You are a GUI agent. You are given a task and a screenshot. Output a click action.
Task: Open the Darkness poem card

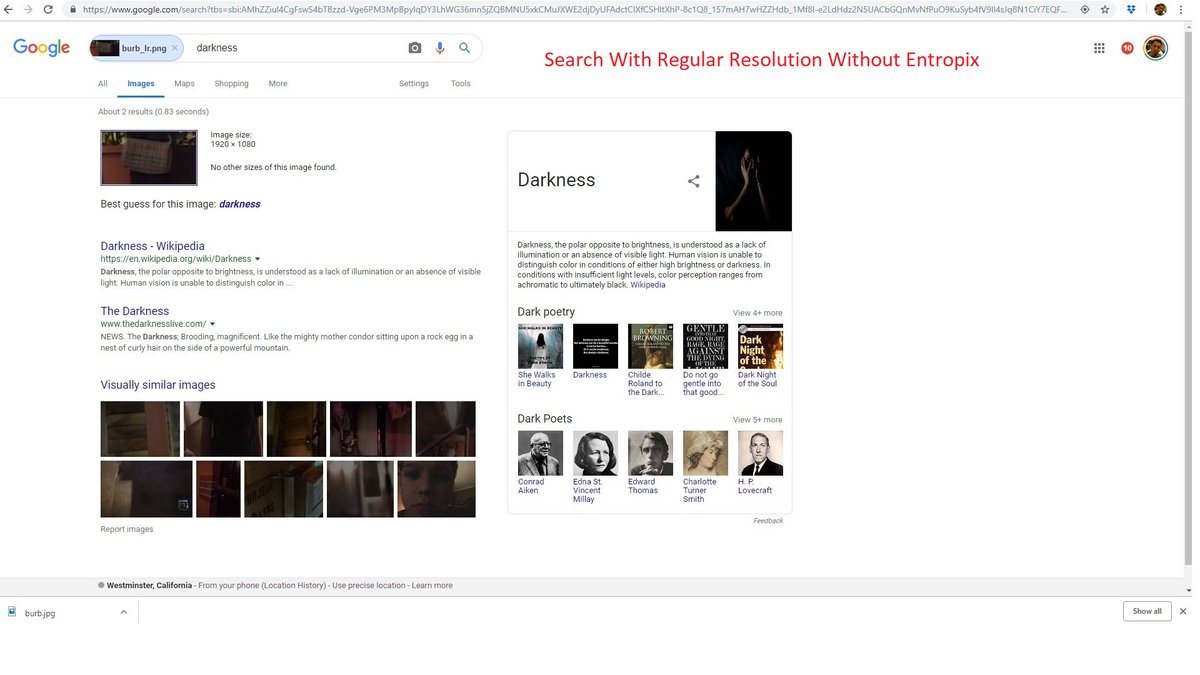(595, 352)
